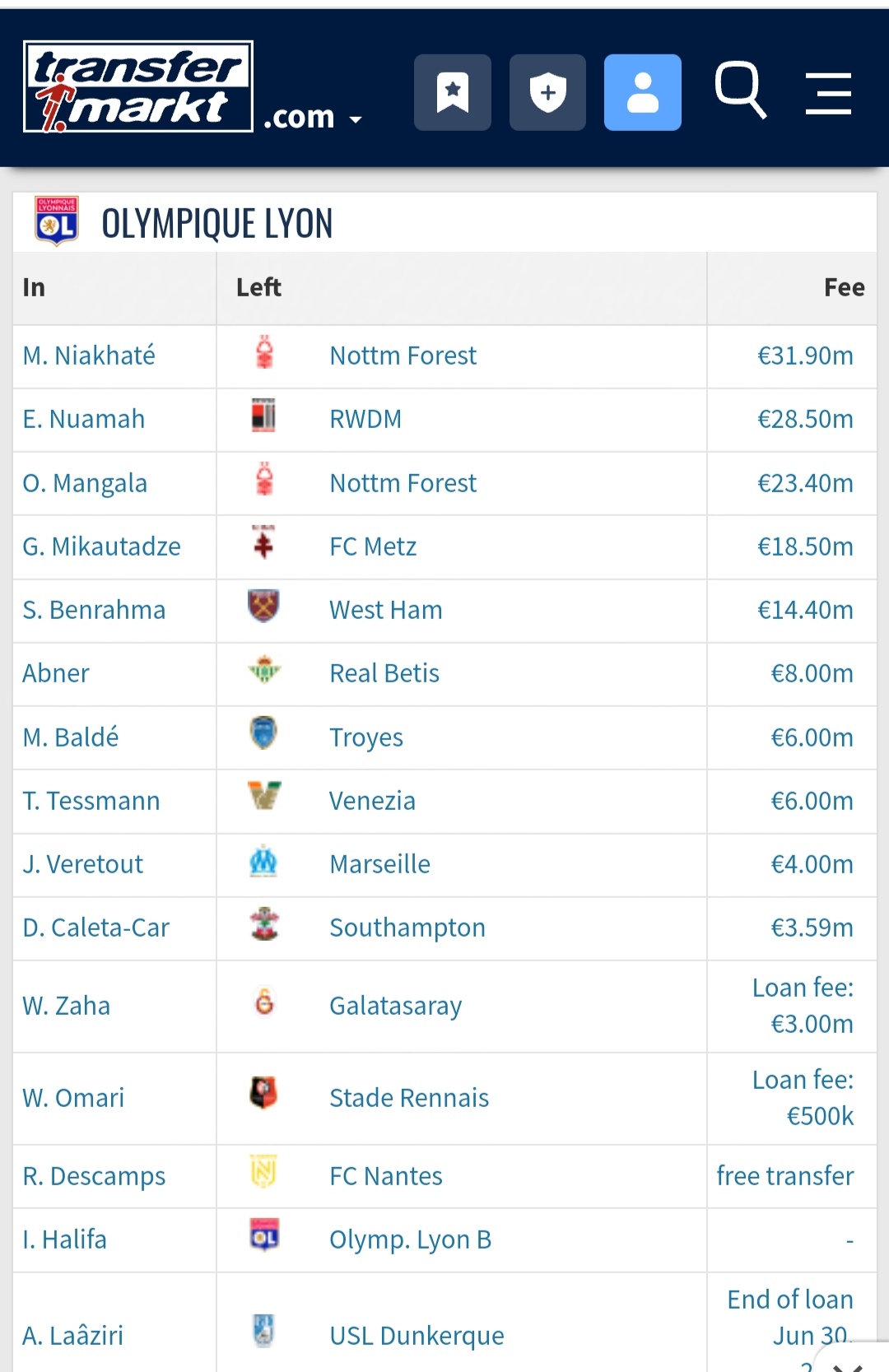This screenshot has height=1372, width=889.
Task: Click the Marseille club crest icon
Action: click(263, 861)
